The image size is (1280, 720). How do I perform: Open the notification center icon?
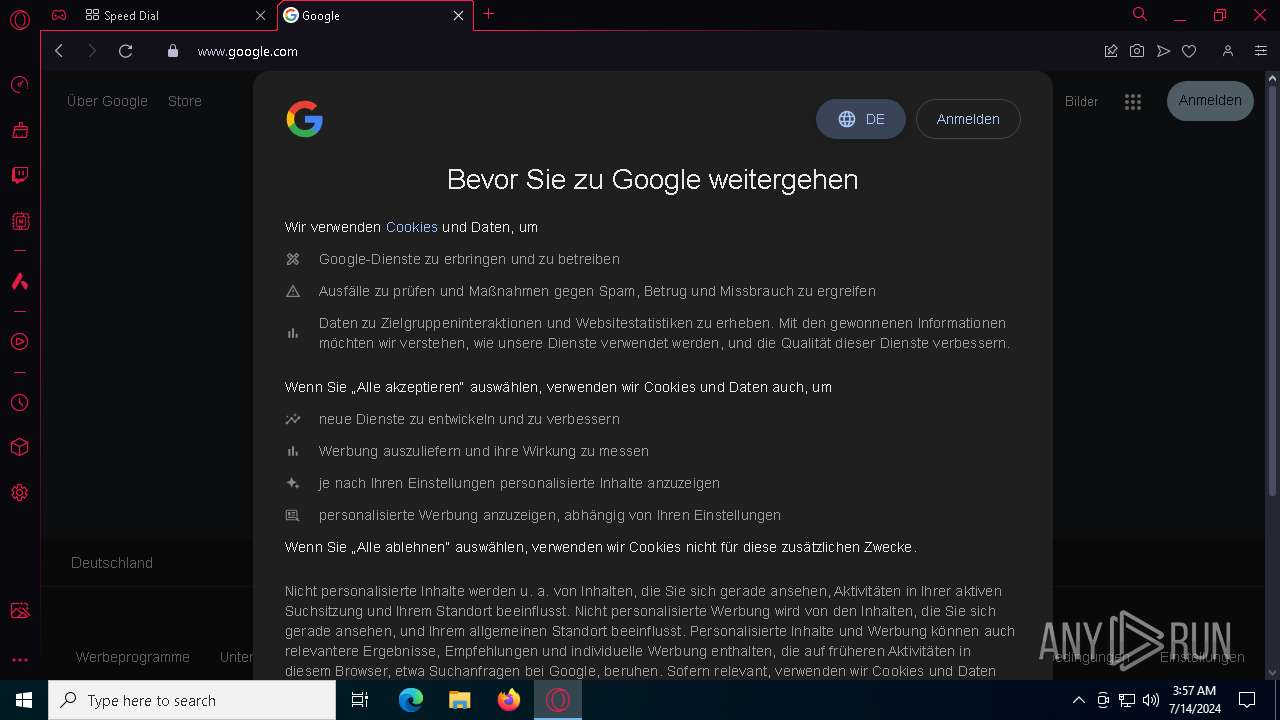coord(1247,700)
